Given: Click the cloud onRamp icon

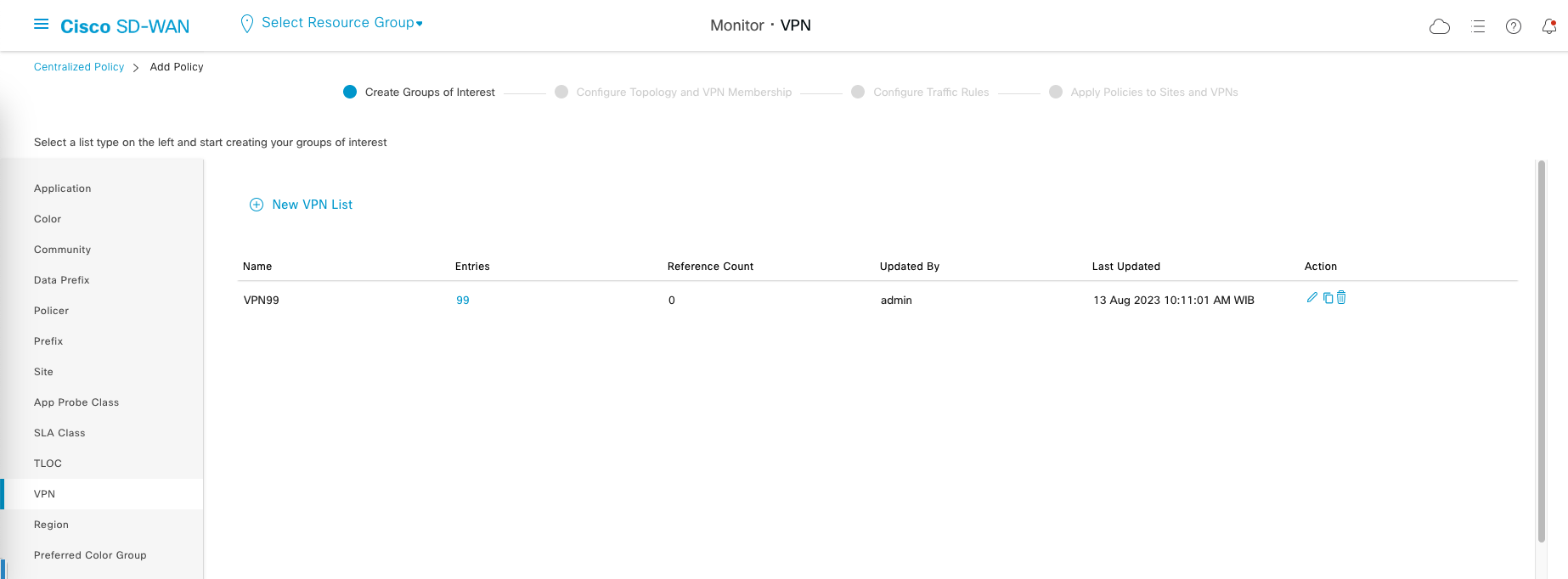Looking at the screenshot, I should pos(1440,26).
